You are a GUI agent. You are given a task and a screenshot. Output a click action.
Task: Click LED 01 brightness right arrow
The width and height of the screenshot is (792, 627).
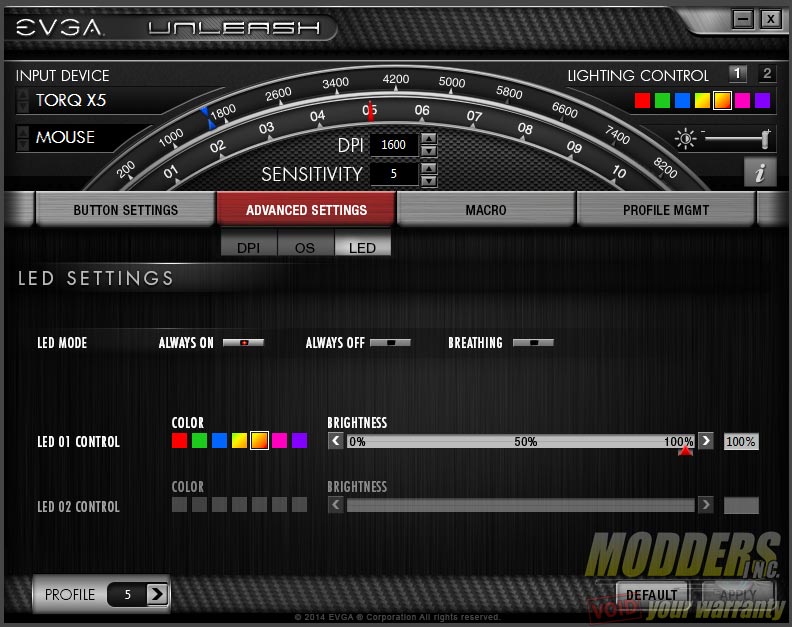click(x=706, y=441)
